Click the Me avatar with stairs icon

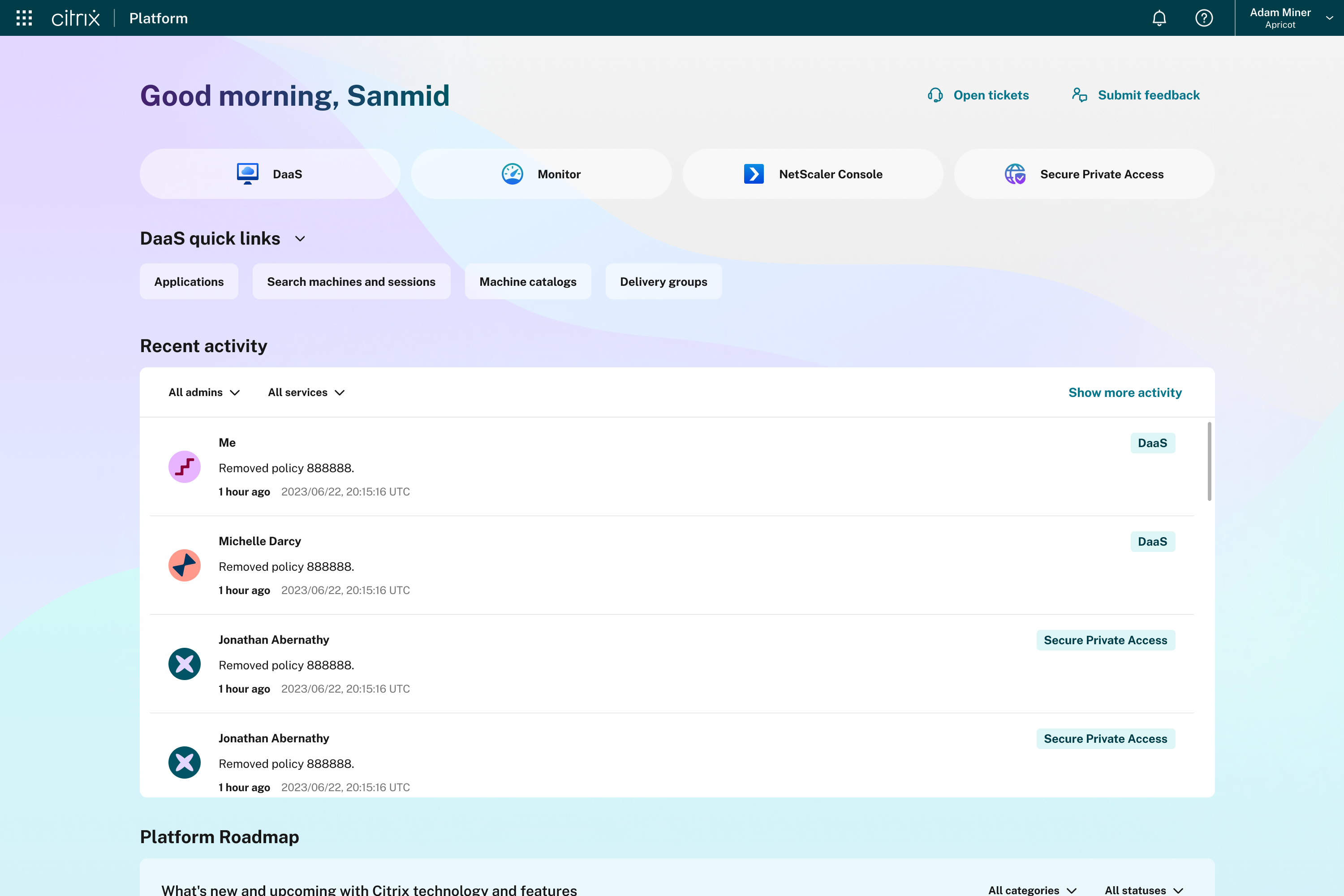[x=184, y=467]
